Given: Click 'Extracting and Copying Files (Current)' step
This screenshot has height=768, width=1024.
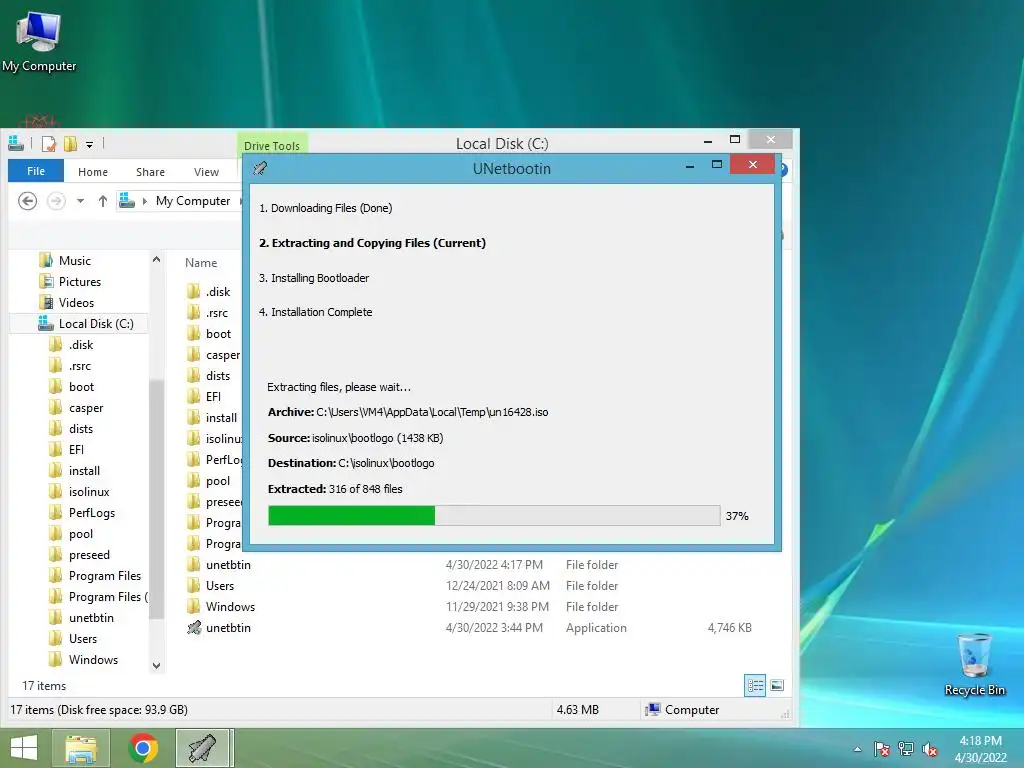Looking at the screenshot, I should point(372,243).
